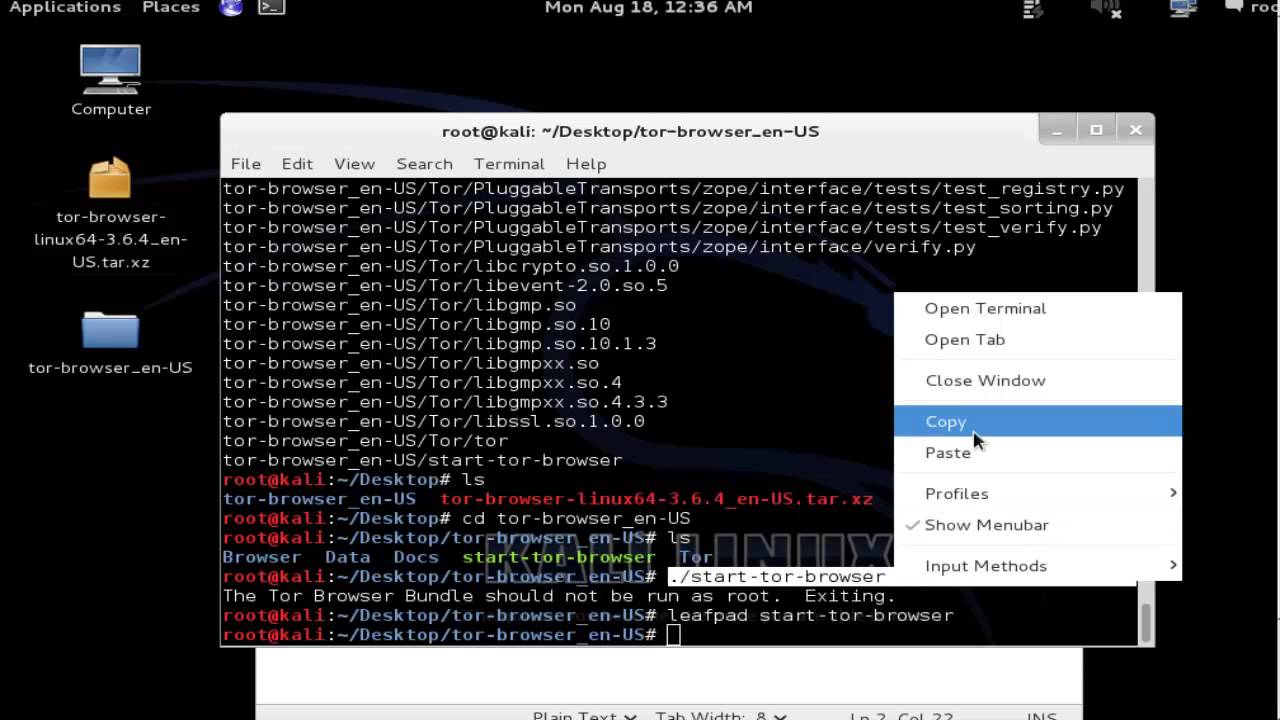Choose Close Window from context menu
The width and height of the screenshot is (1280, 720).
pos(1037,380)
